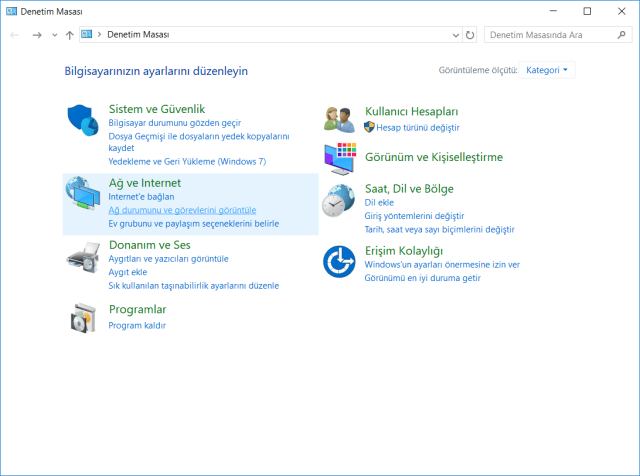The width and height of the screenshot is (640, 476).
Task: Click the Erişim Kolaylığı icon
Action: coord(339,263)
